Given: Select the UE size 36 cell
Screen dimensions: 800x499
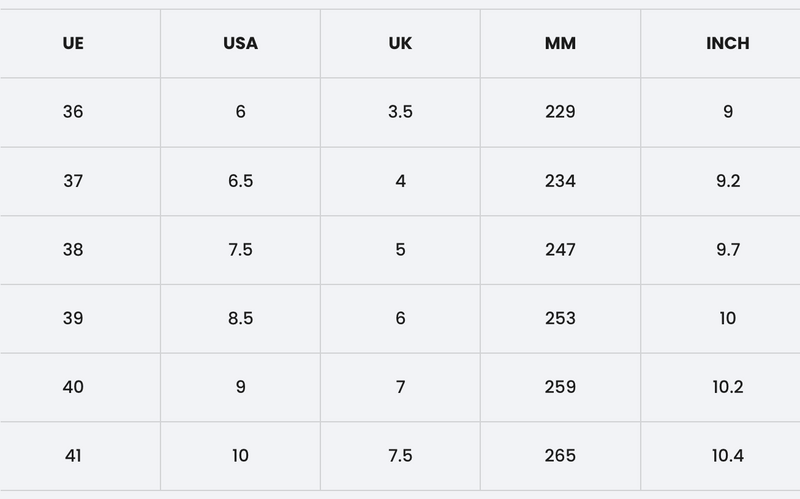Looking at the screenshot, I should click(x=73, y=112).
